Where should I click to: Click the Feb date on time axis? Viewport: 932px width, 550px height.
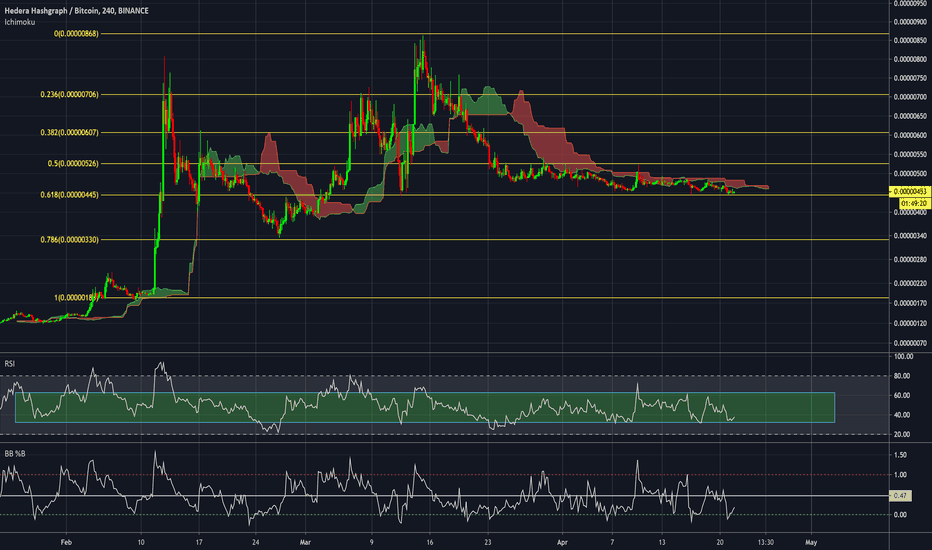66,542
